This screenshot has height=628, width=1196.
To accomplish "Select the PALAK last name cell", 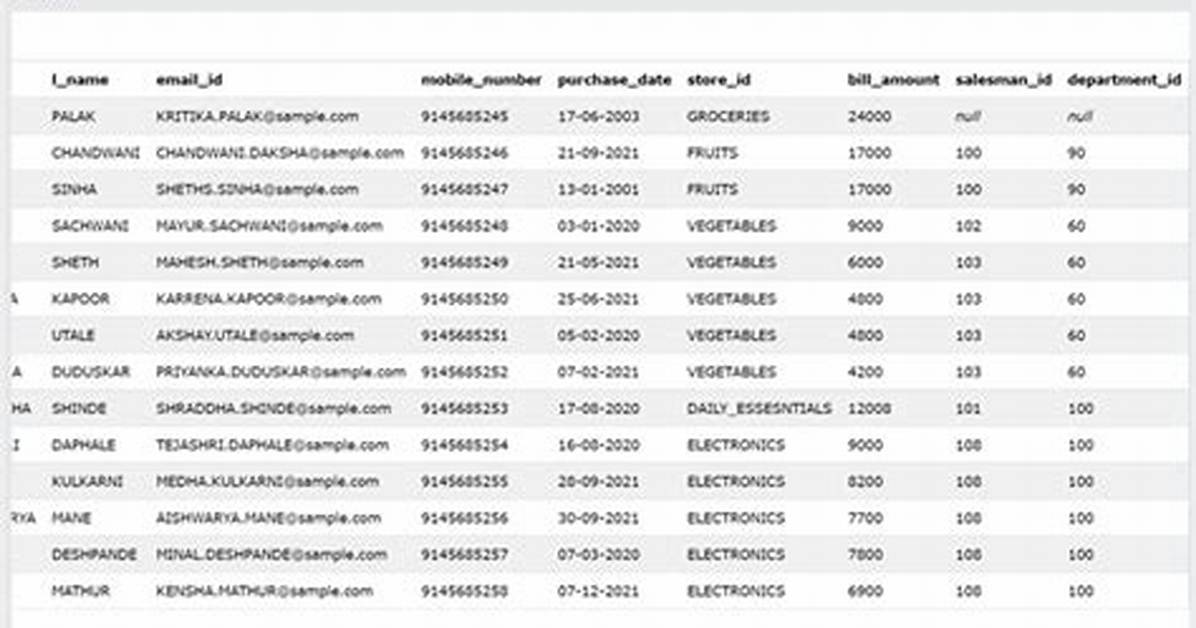I will pyautogui.click(x=74, y=117).
